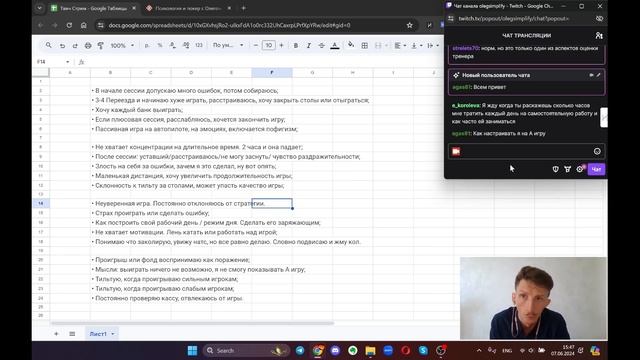Image resolution: width=640 pixels, height=360 pixels.
Task: Click the search magnifier in the Sheets toolbar
Action: click(x=49, y=45)
